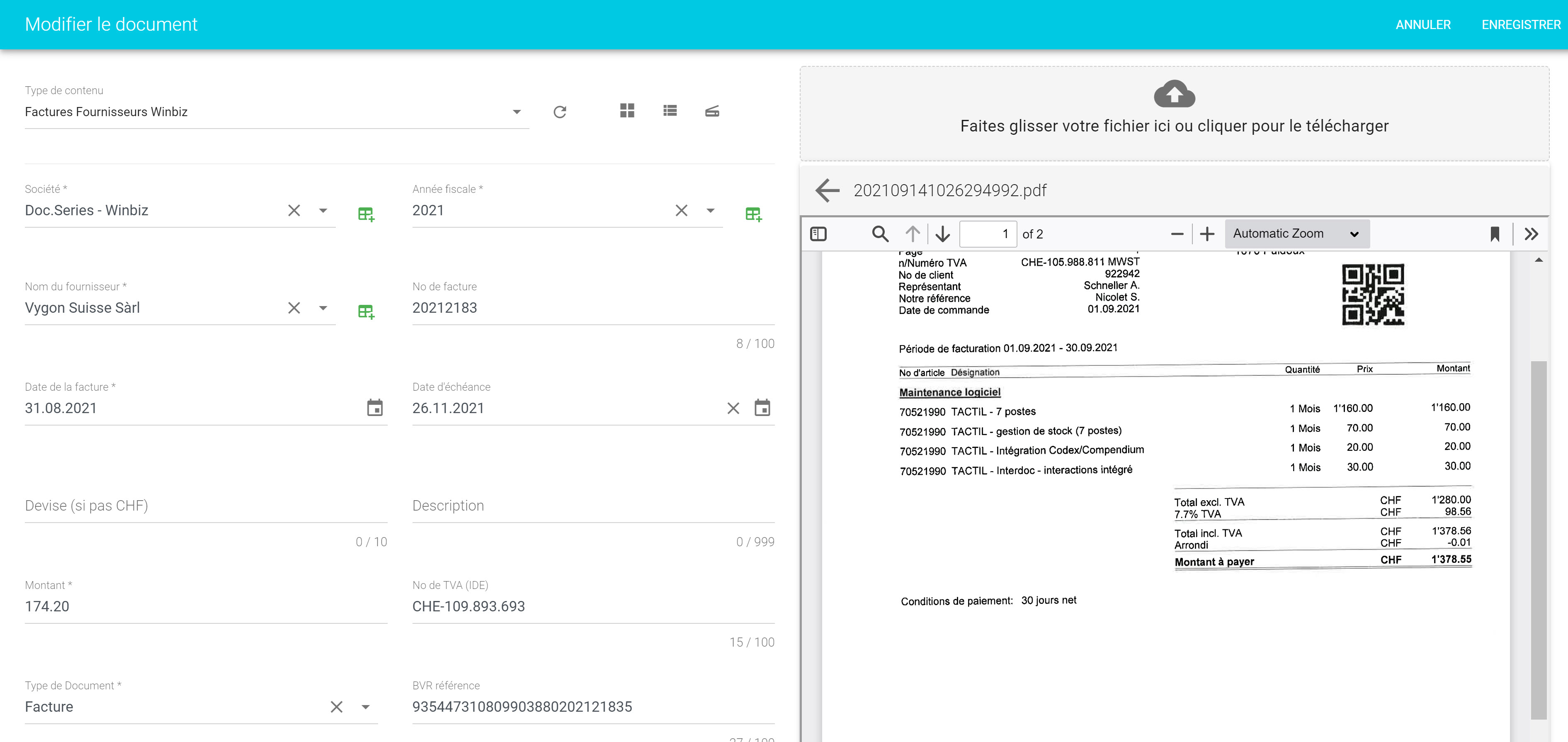Click the PDF bookmark icon
This screenshot has width=1568, height=742.
[x=1494, y=234]
